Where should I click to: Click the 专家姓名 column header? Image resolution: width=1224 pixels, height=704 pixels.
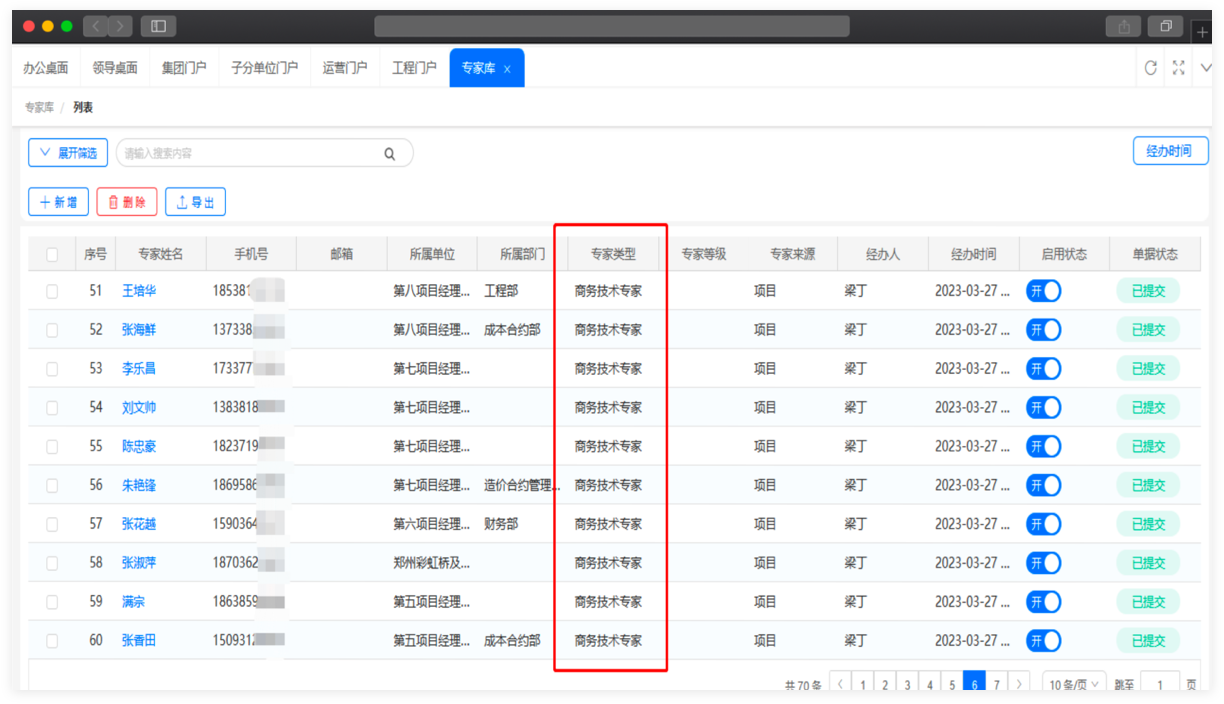(161, 254)
